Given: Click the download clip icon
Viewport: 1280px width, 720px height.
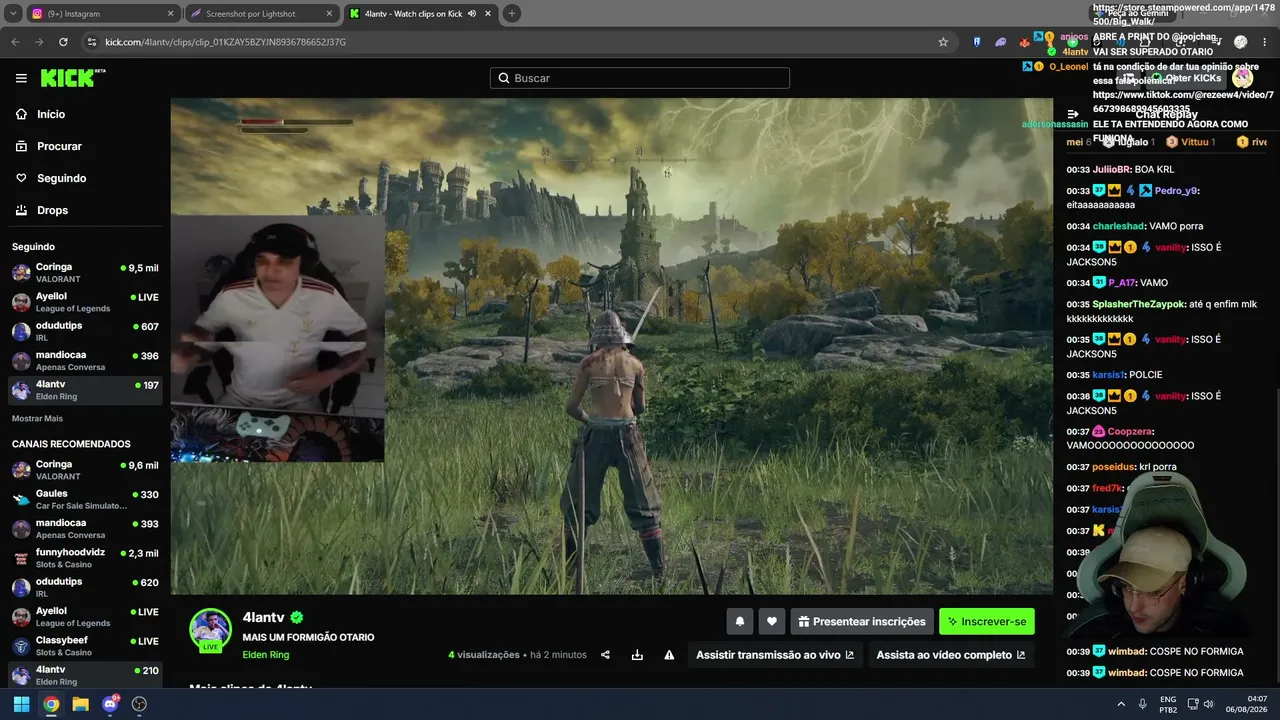Looking at the screenshot, I should tap(637, 655).
